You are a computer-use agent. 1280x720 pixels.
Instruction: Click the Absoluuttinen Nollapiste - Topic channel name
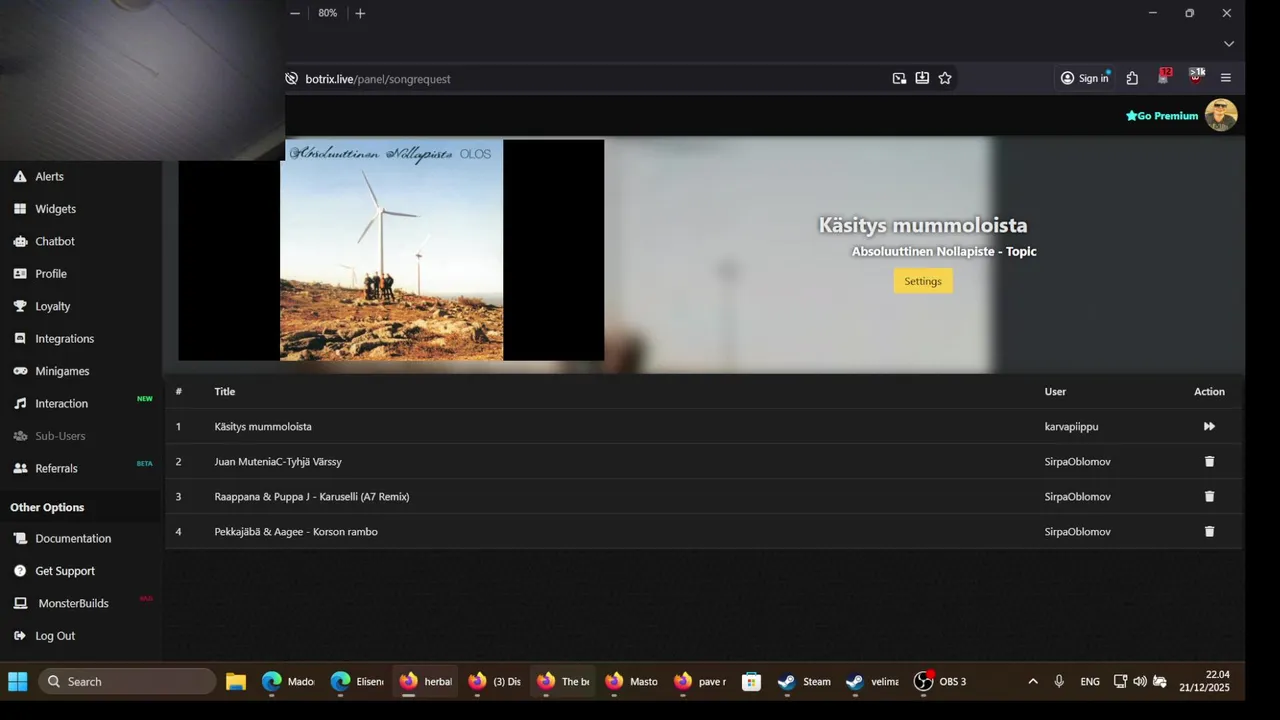click(944, 251)
